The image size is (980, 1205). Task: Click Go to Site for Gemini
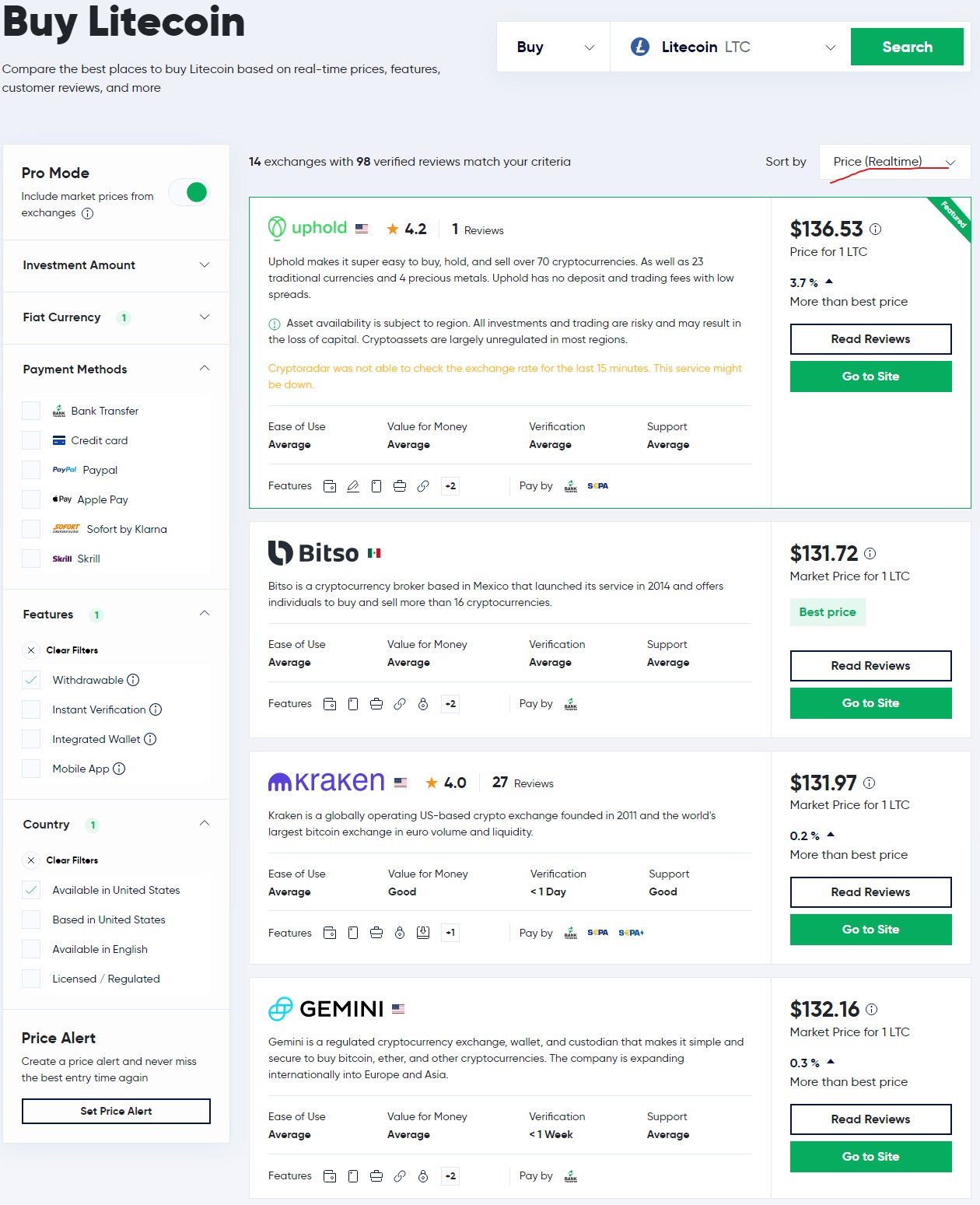[x=871, y=1157]
